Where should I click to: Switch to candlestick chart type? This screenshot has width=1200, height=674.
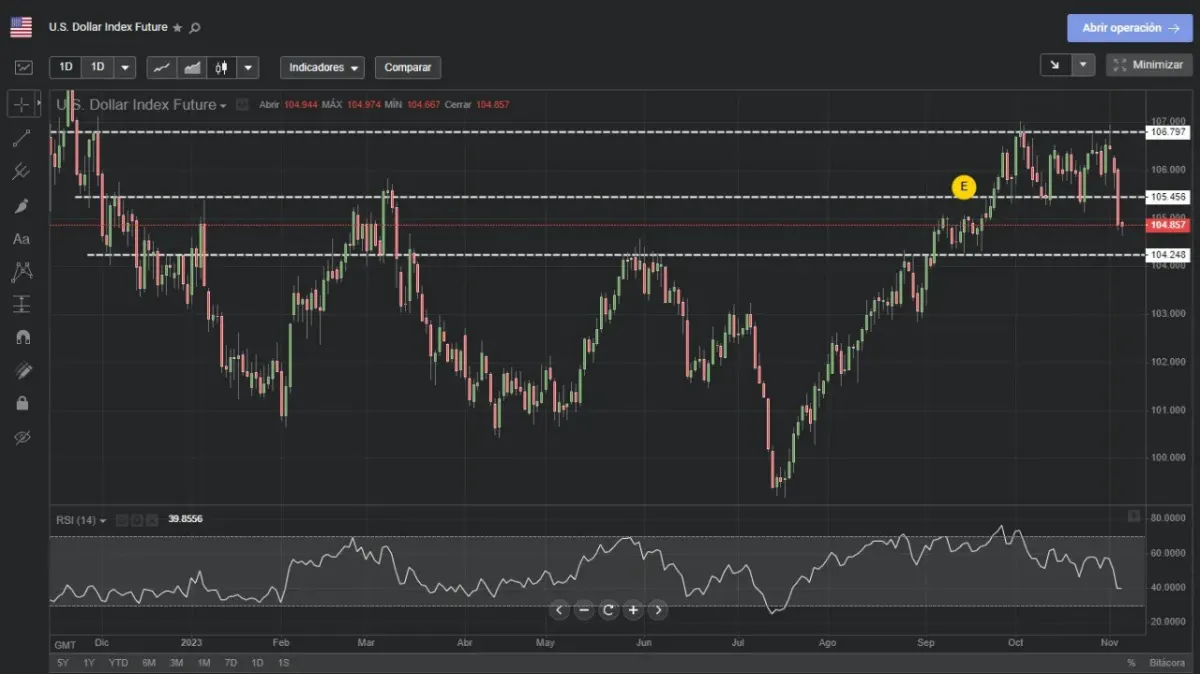[222, 67]
